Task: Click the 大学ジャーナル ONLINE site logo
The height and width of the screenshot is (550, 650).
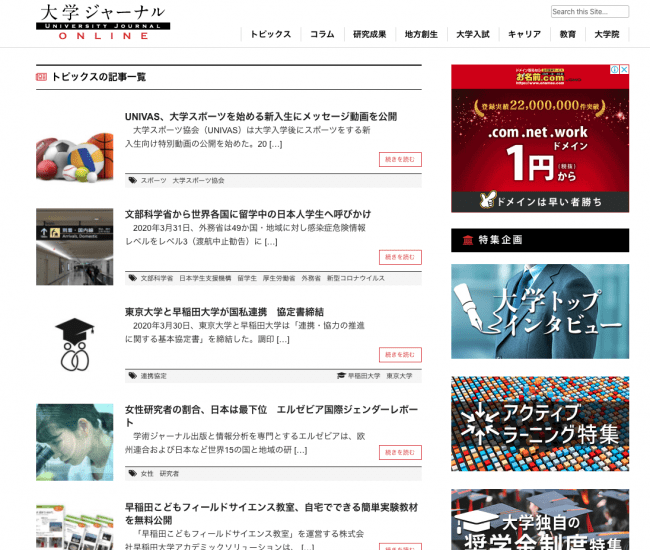Action: tap(103, 22)
